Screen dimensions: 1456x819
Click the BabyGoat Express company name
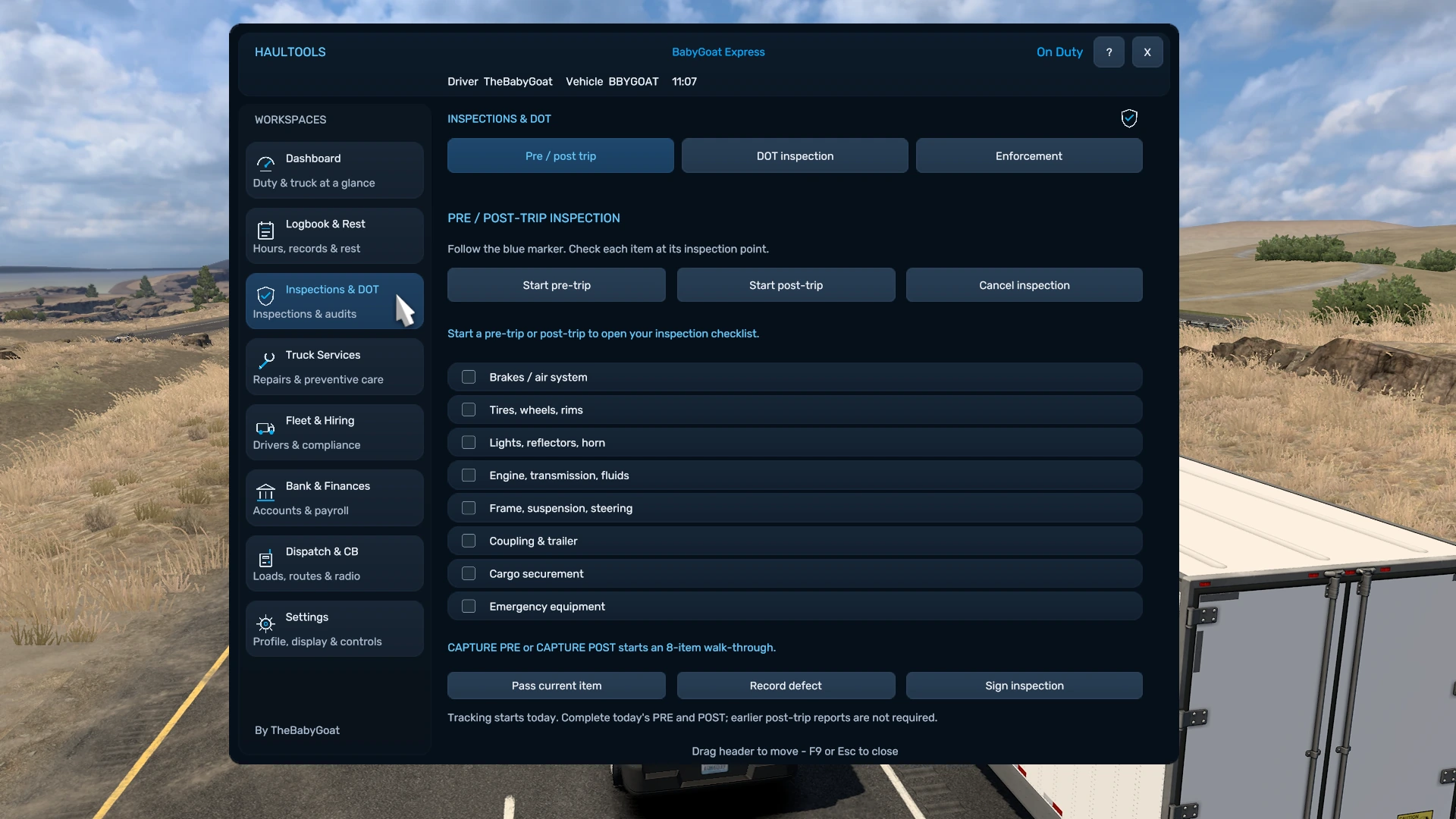coord(718,52)
